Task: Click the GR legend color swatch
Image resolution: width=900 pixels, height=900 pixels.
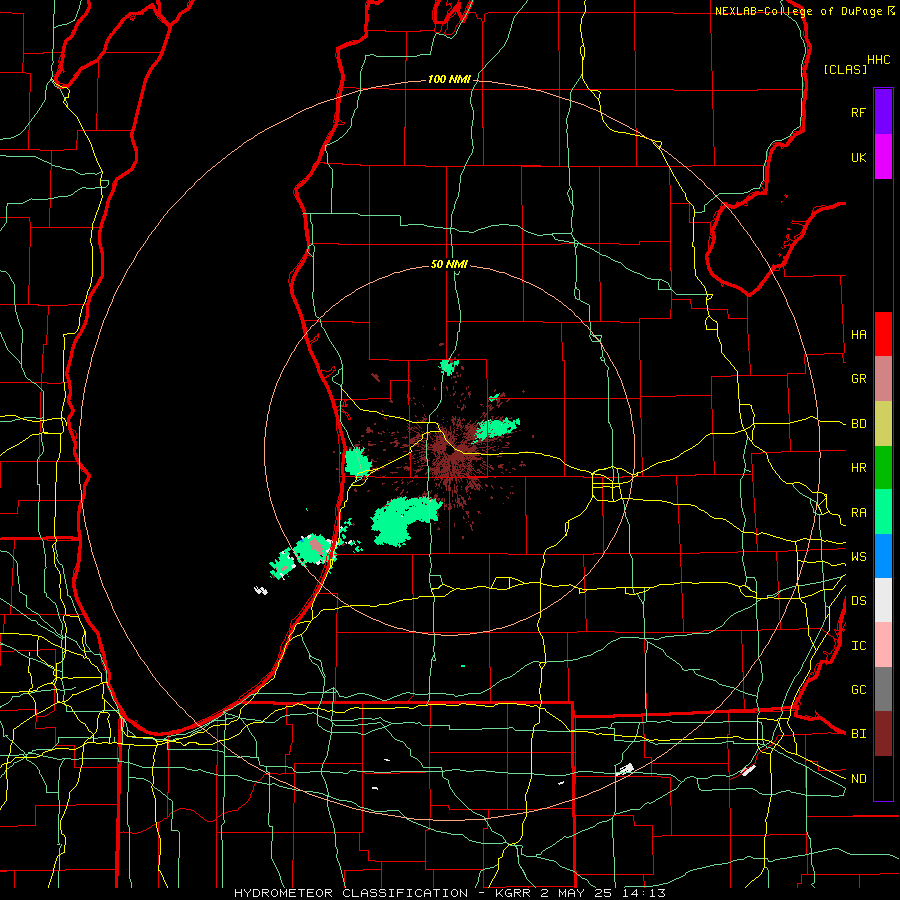Action: click(x=883, y=379)
